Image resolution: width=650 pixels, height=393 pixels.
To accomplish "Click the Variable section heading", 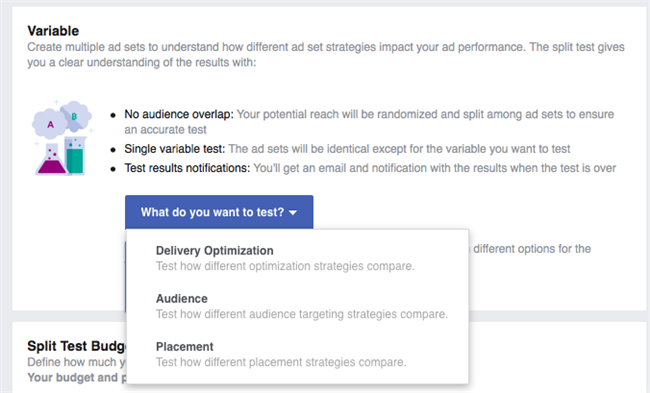I will (x=53, y=31).
